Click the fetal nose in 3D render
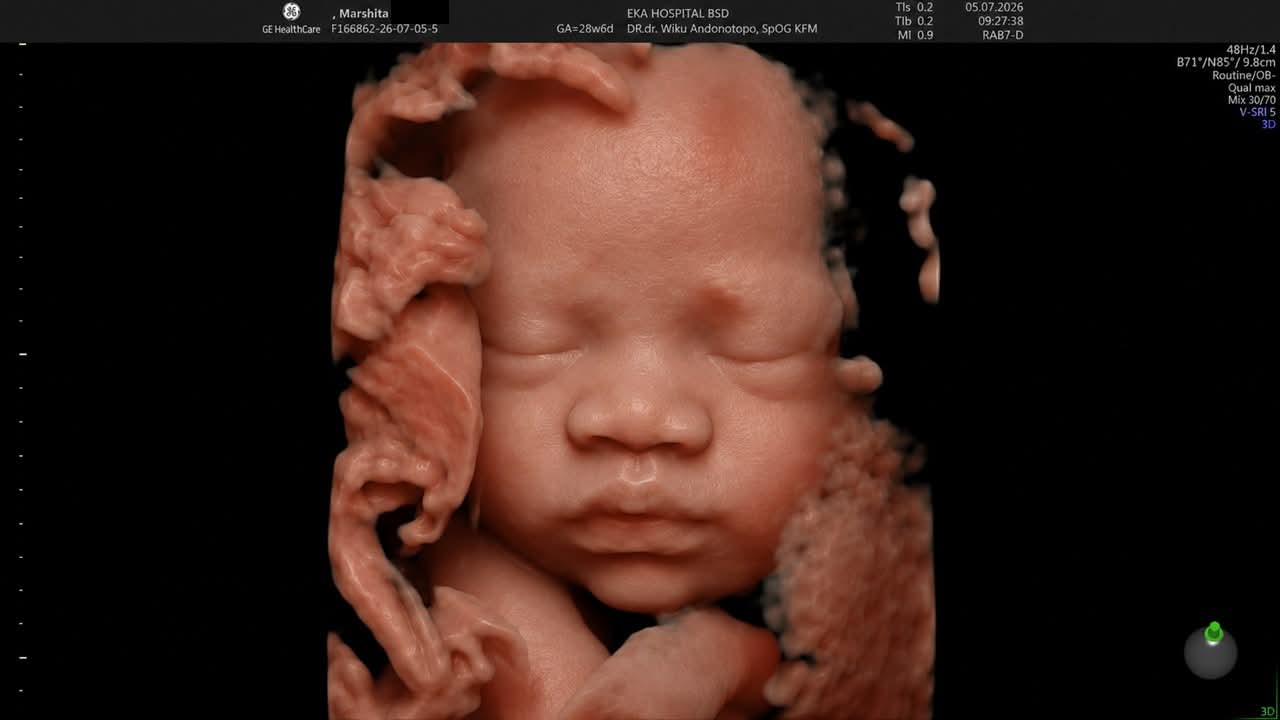This screenshot has width=1280, height=720. [x=638, y=418]
